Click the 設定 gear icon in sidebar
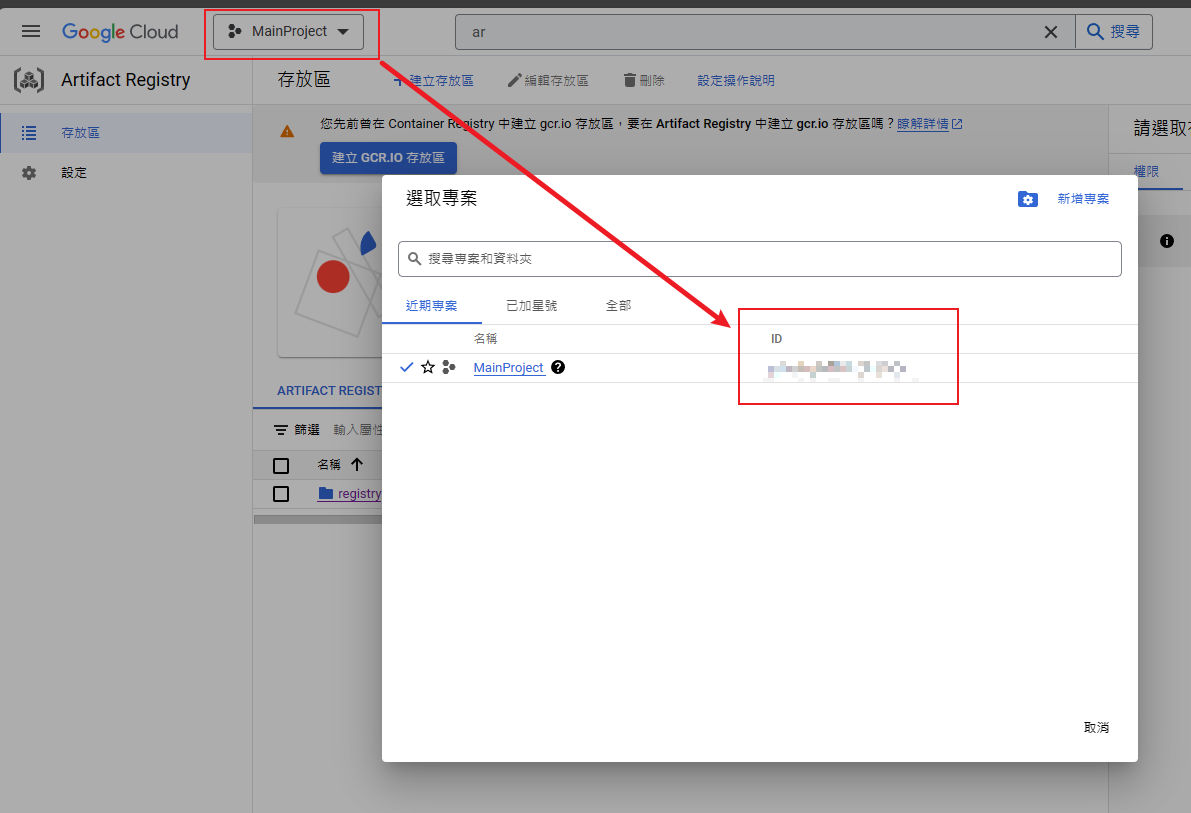Screen dimensions: 1191x813 point(29,173)
